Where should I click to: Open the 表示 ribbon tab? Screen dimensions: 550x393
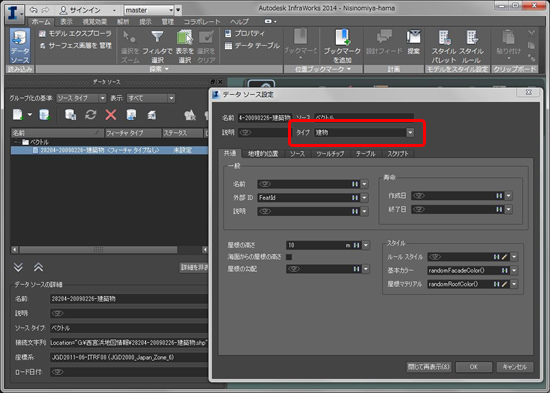click(x=66, y=22)
